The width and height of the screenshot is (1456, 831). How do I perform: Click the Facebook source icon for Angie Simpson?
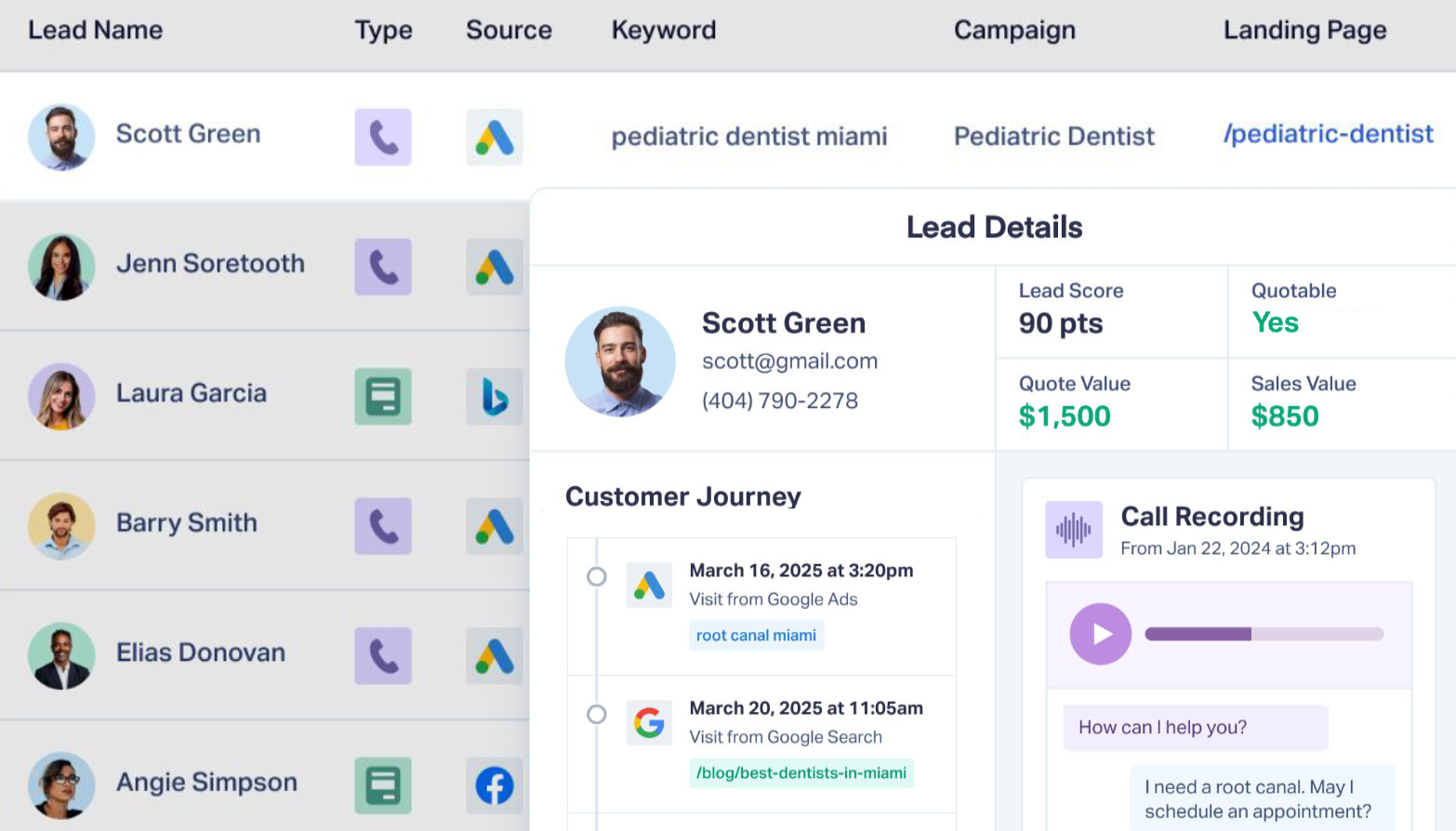pos(494,786)
